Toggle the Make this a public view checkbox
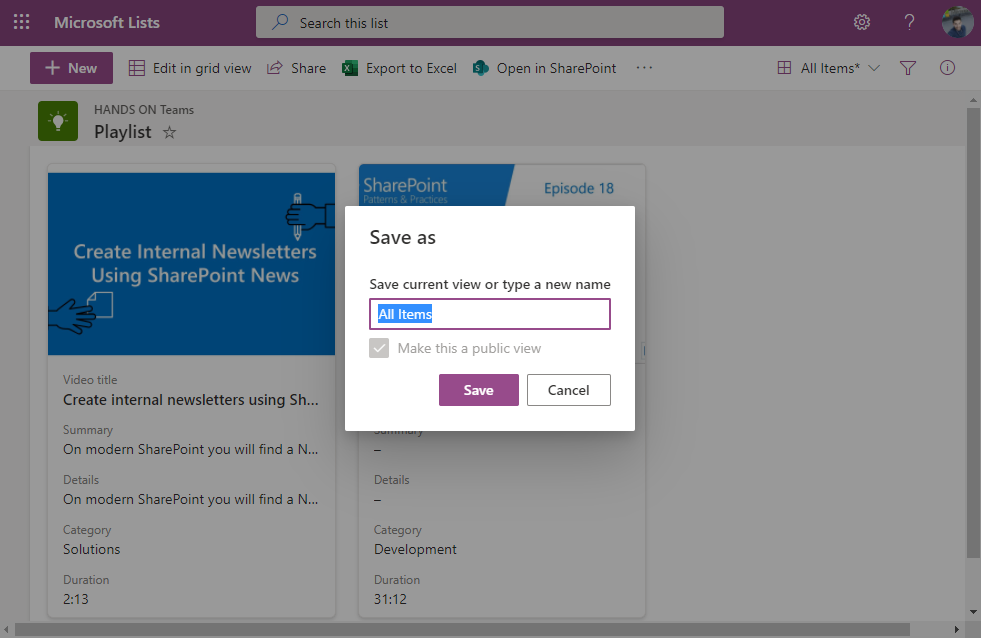 tap(379, 348)
